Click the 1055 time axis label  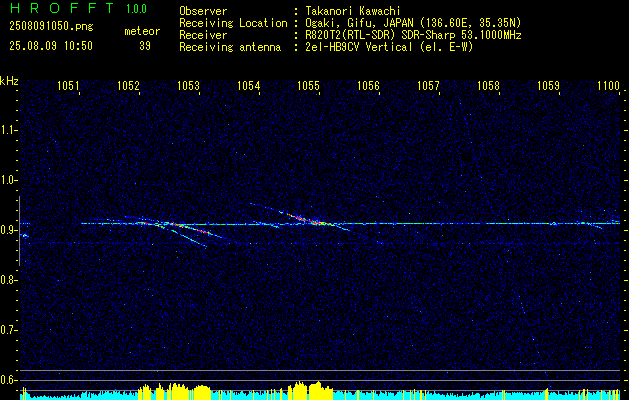(x=308, y=85)
